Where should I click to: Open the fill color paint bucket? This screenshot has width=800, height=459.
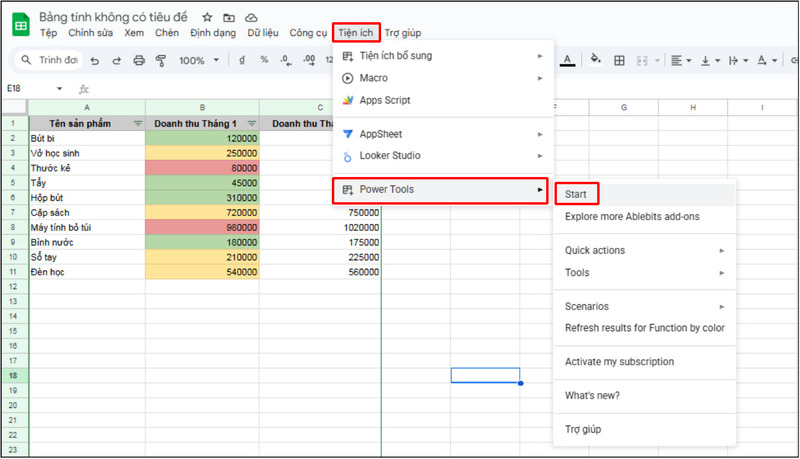coord(597,60)
